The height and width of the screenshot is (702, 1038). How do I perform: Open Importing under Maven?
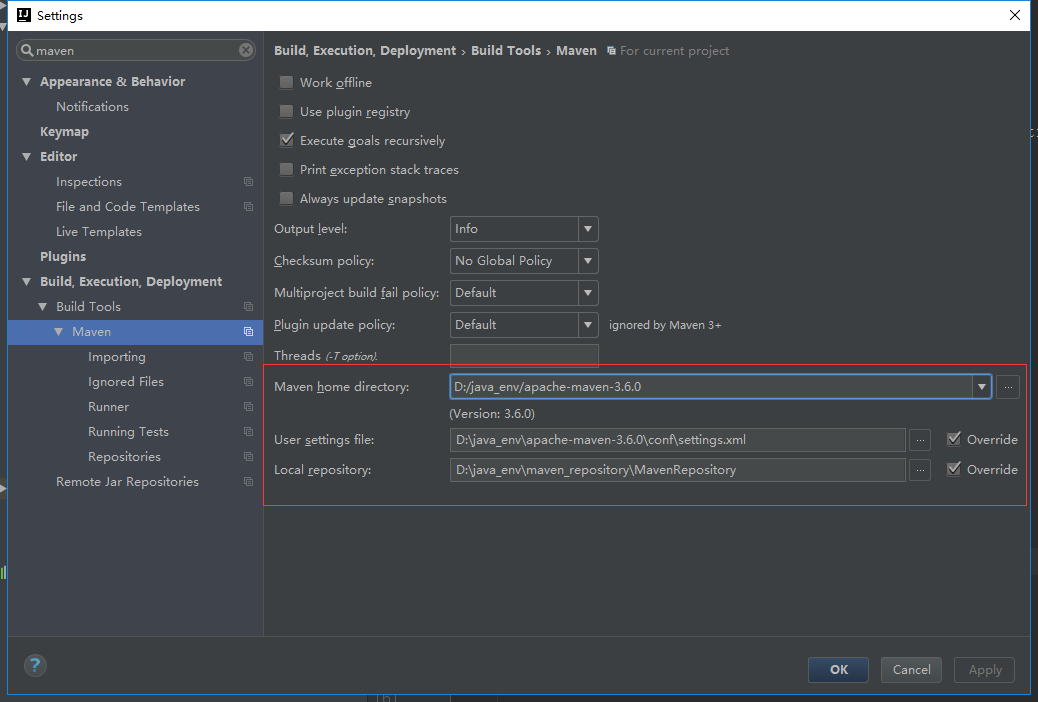coord(117,357)
